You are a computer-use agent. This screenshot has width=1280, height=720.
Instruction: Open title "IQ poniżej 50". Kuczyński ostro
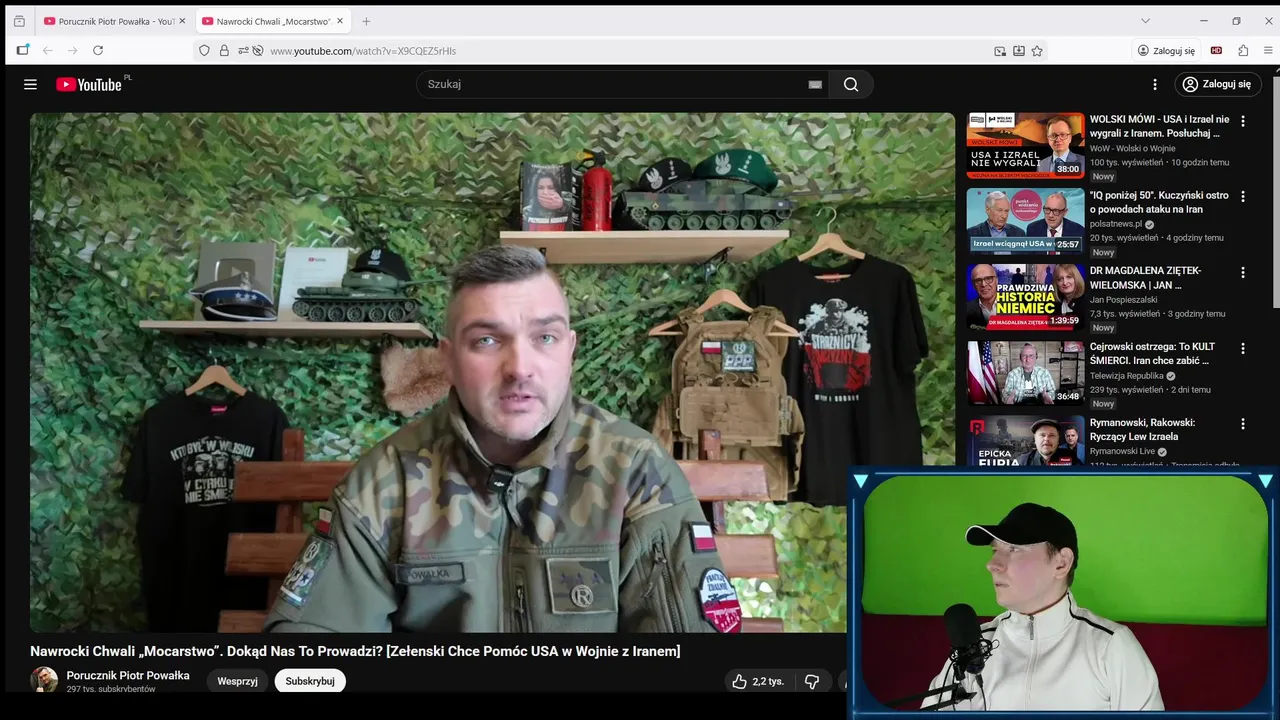(1159, 203)
